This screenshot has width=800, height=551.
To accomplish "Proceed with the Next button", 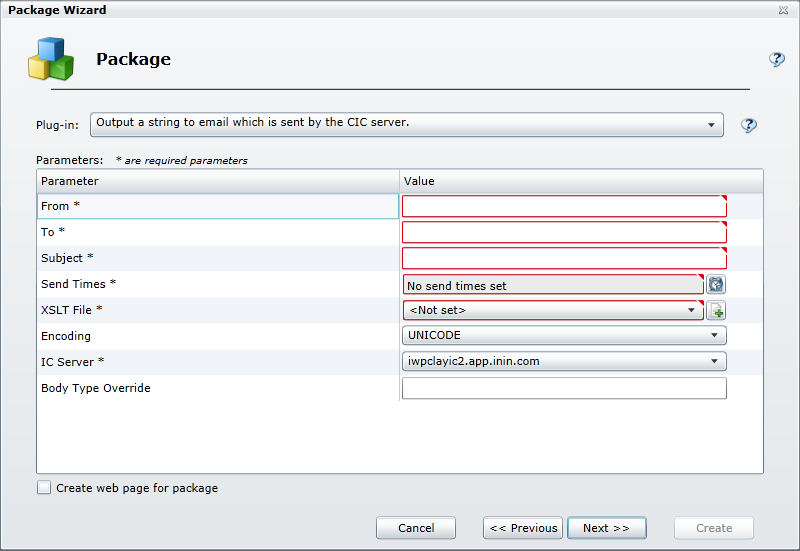I will click(606, 528).
